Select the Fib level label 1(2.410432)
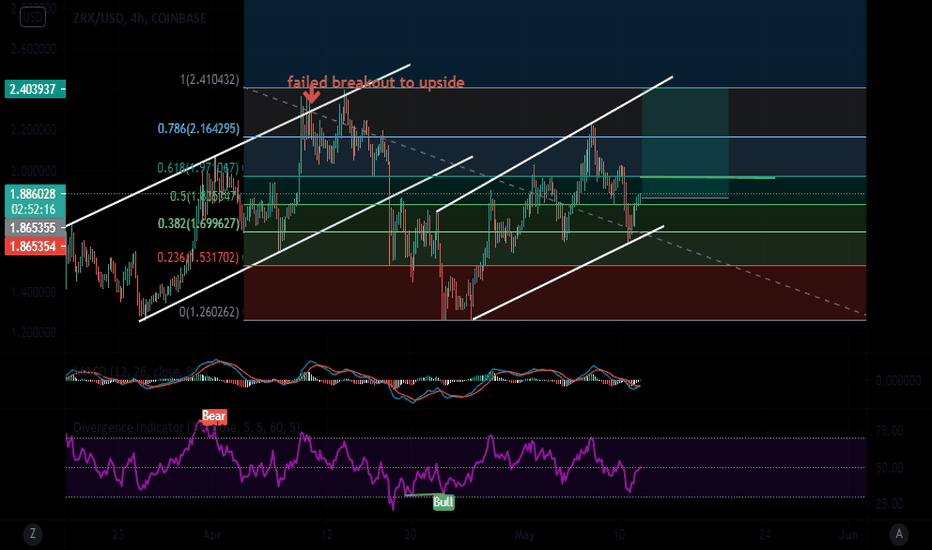The image size is (932, 550). tap(209, 80)
